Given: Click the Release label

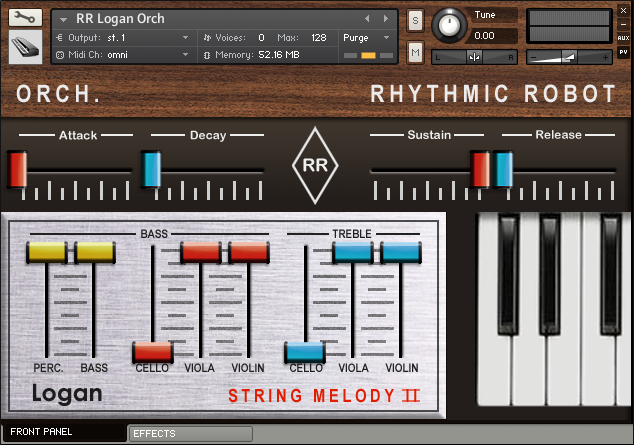Looking at the screenshot, I should pyautogui.click(x=558, y=135).
